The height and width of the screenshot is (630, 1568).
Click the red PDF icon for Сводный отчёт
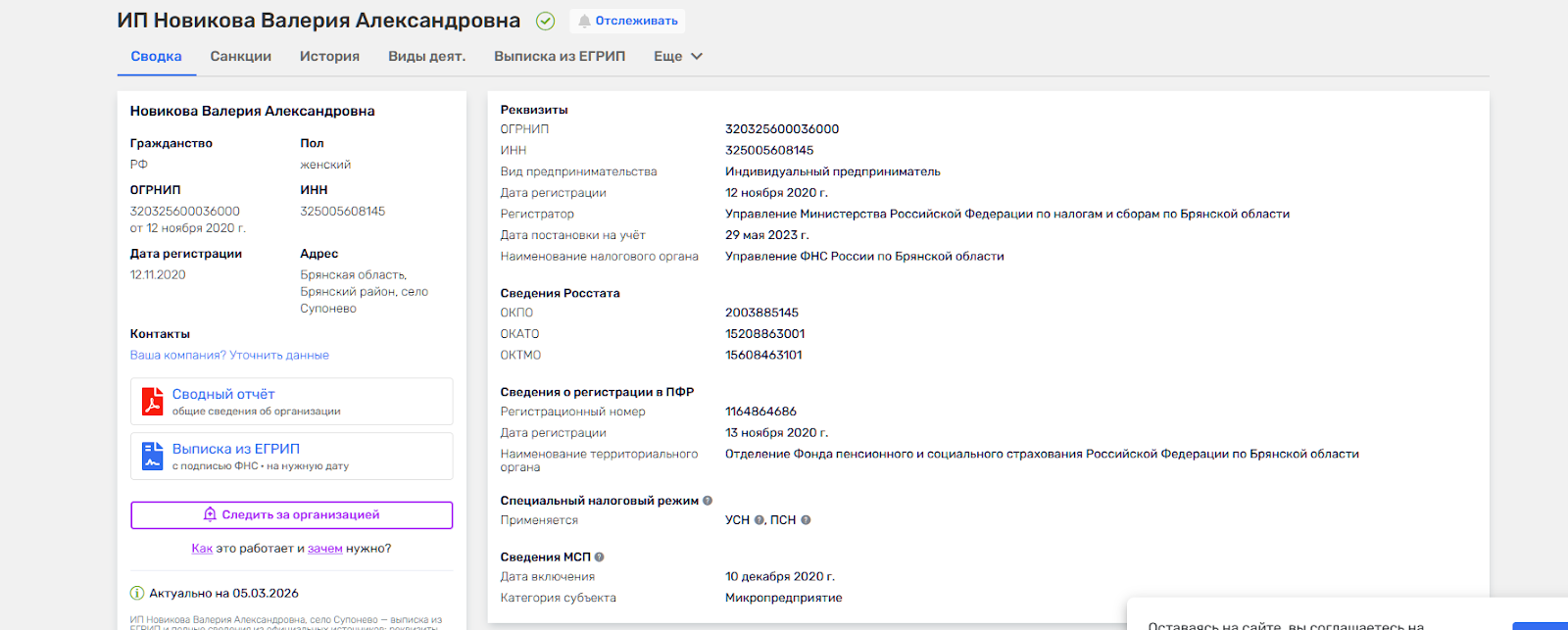point(152,402)
